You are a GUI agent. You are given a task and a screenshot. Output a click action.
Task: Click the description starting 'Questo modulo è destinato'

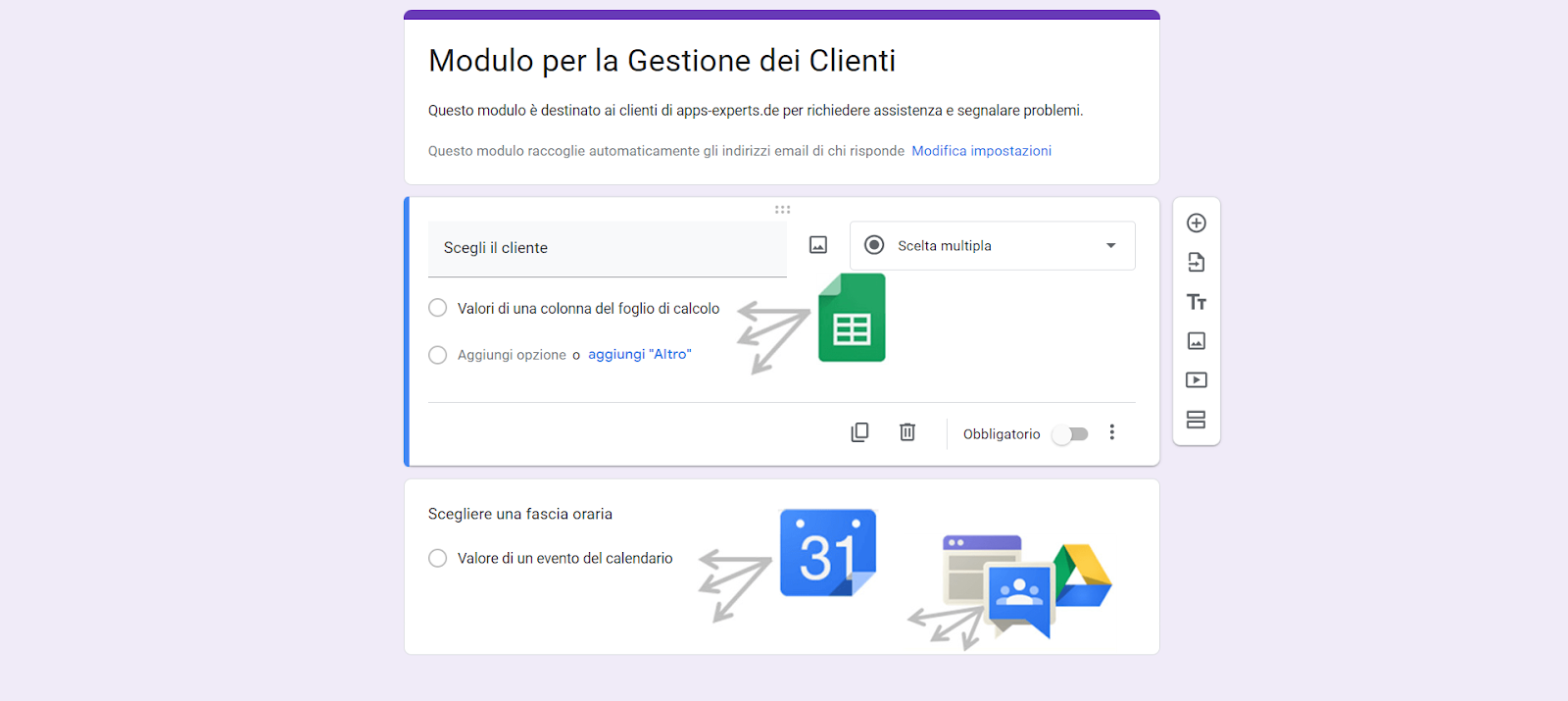pos(756,111)
